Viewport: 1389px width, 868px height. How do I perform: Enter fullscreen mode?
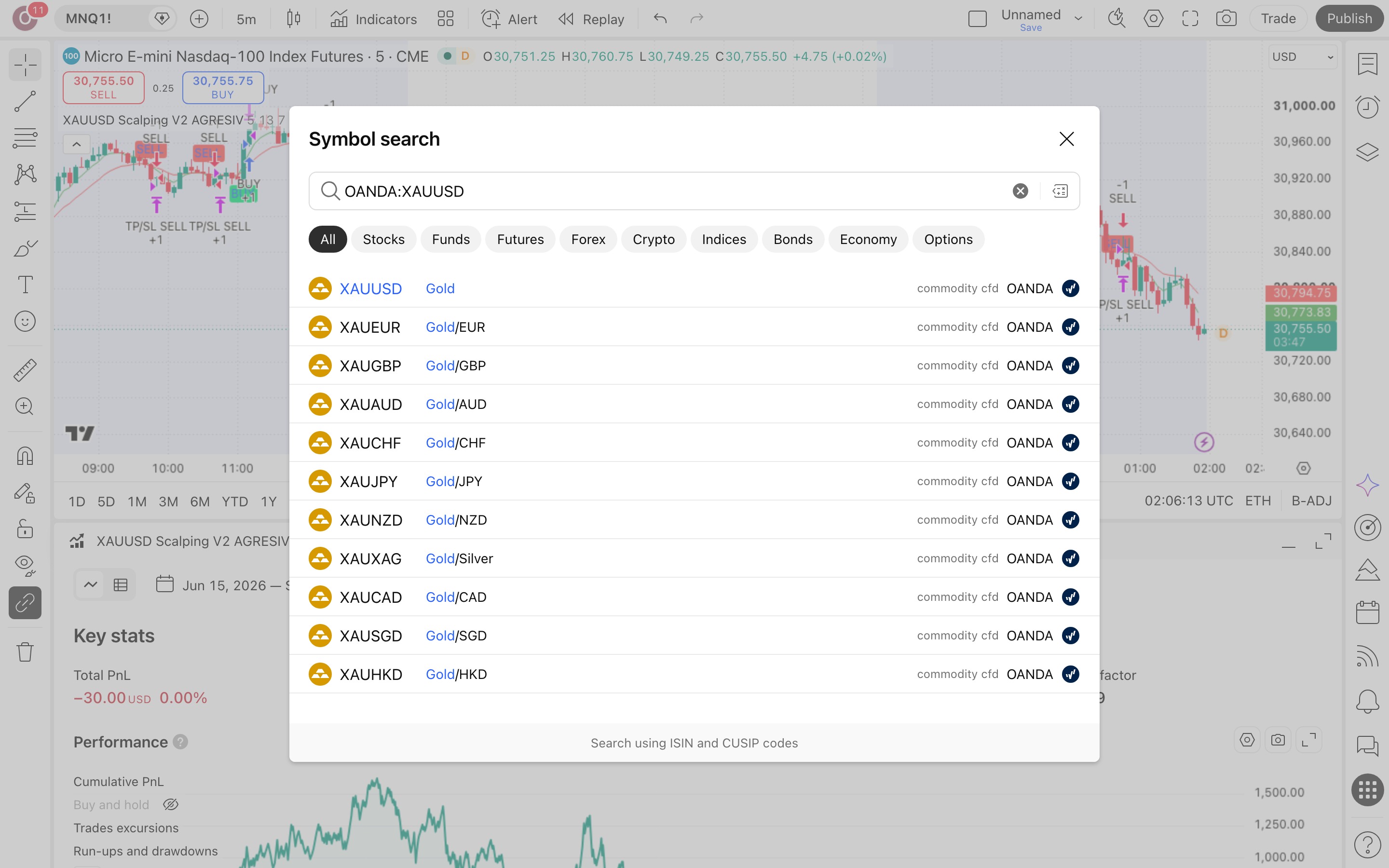click(1190, 19)
